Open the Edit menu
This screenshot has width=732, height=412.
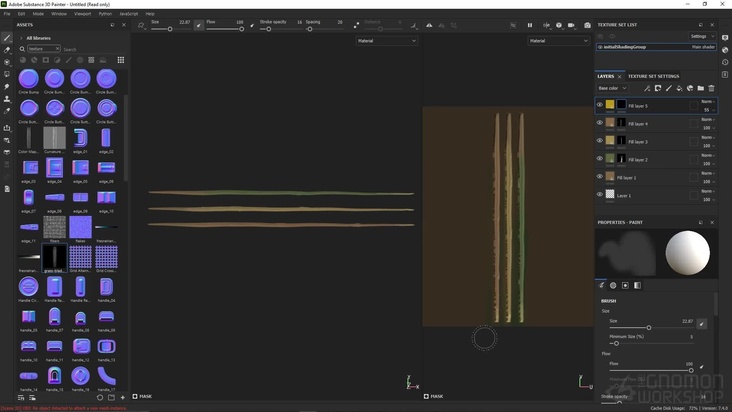click(x=21, y=14)
